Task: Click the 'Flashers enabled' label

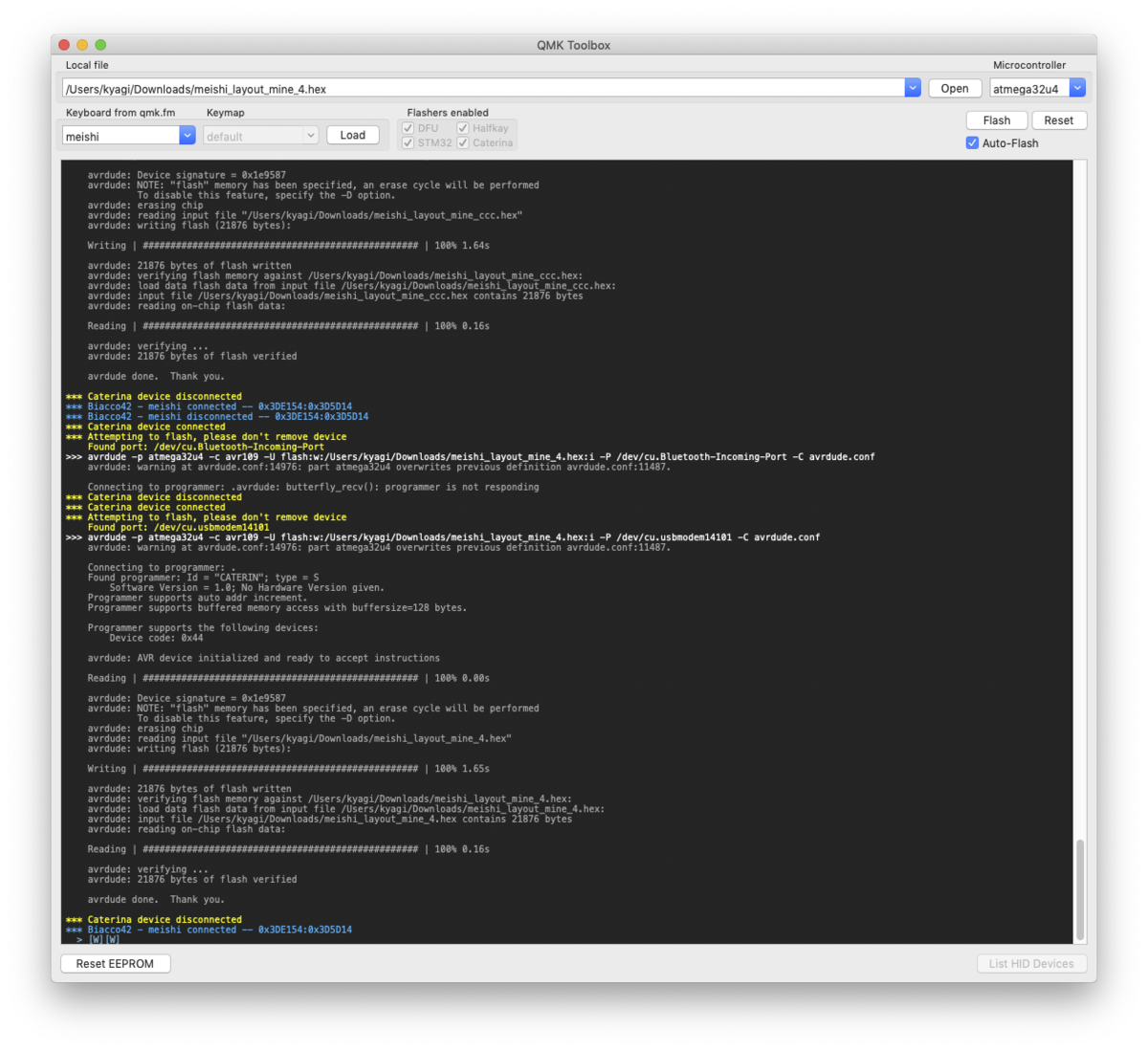Action: [x=448, y=113]
